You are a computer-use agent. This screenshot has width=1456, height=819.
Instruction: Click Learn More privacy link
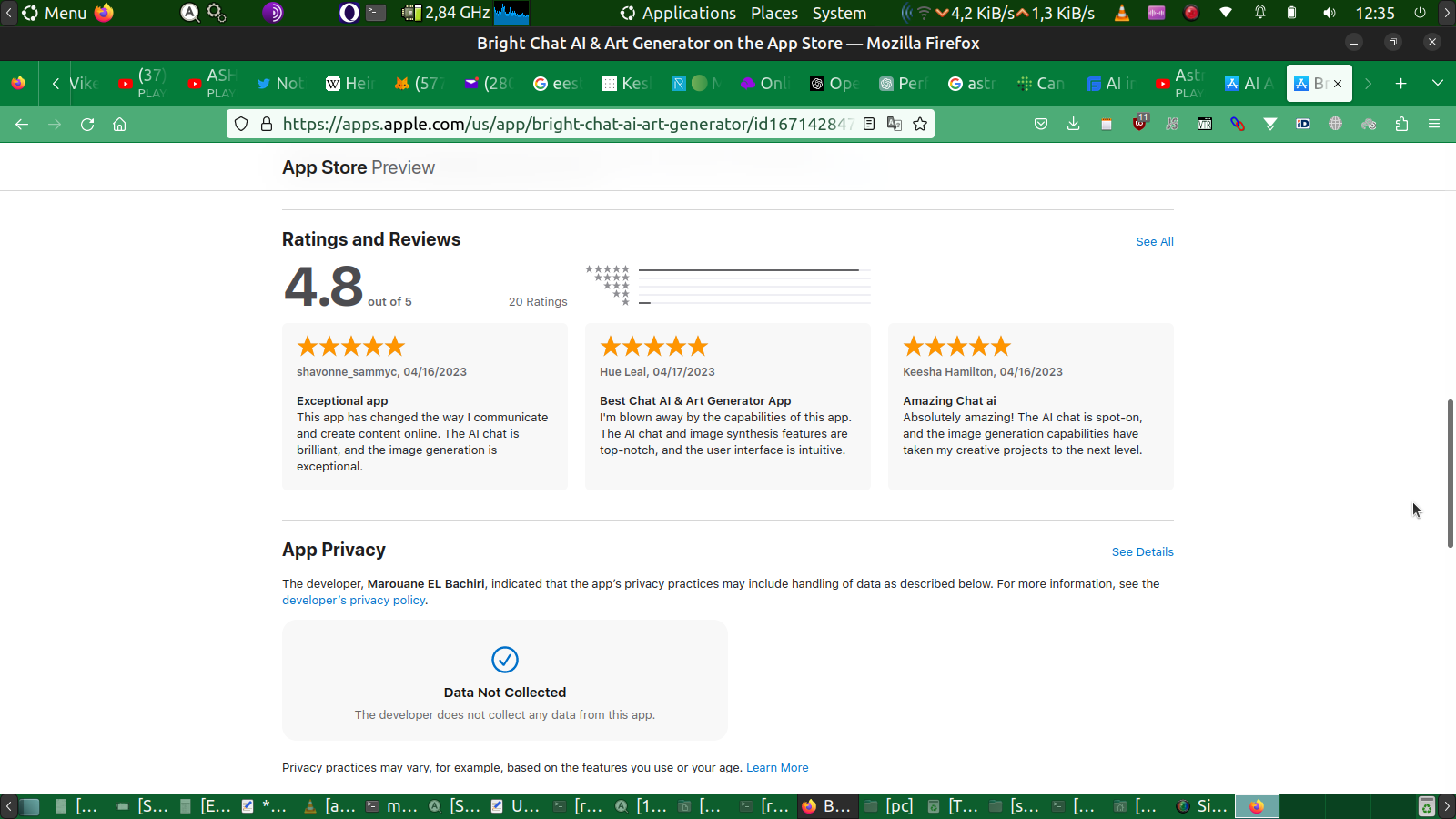777,768
